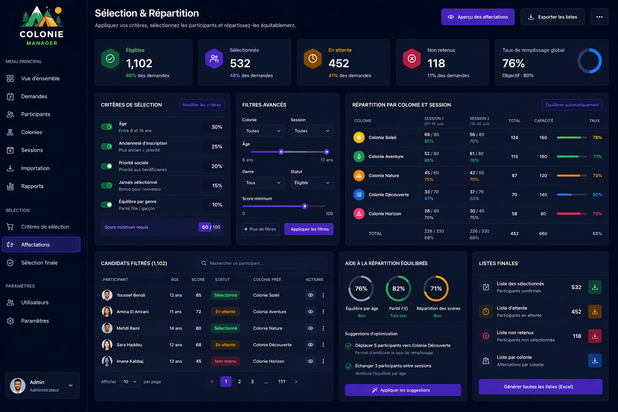Go to page 2 in pagination
618x412 pixels.
(x=239, y=382)
